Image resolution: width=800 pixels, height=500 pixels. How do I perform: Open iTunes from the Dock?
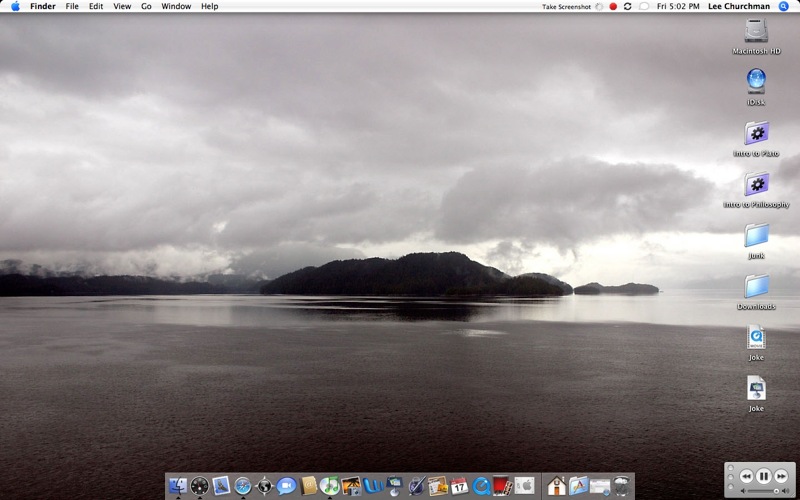[x=329, y=486]
